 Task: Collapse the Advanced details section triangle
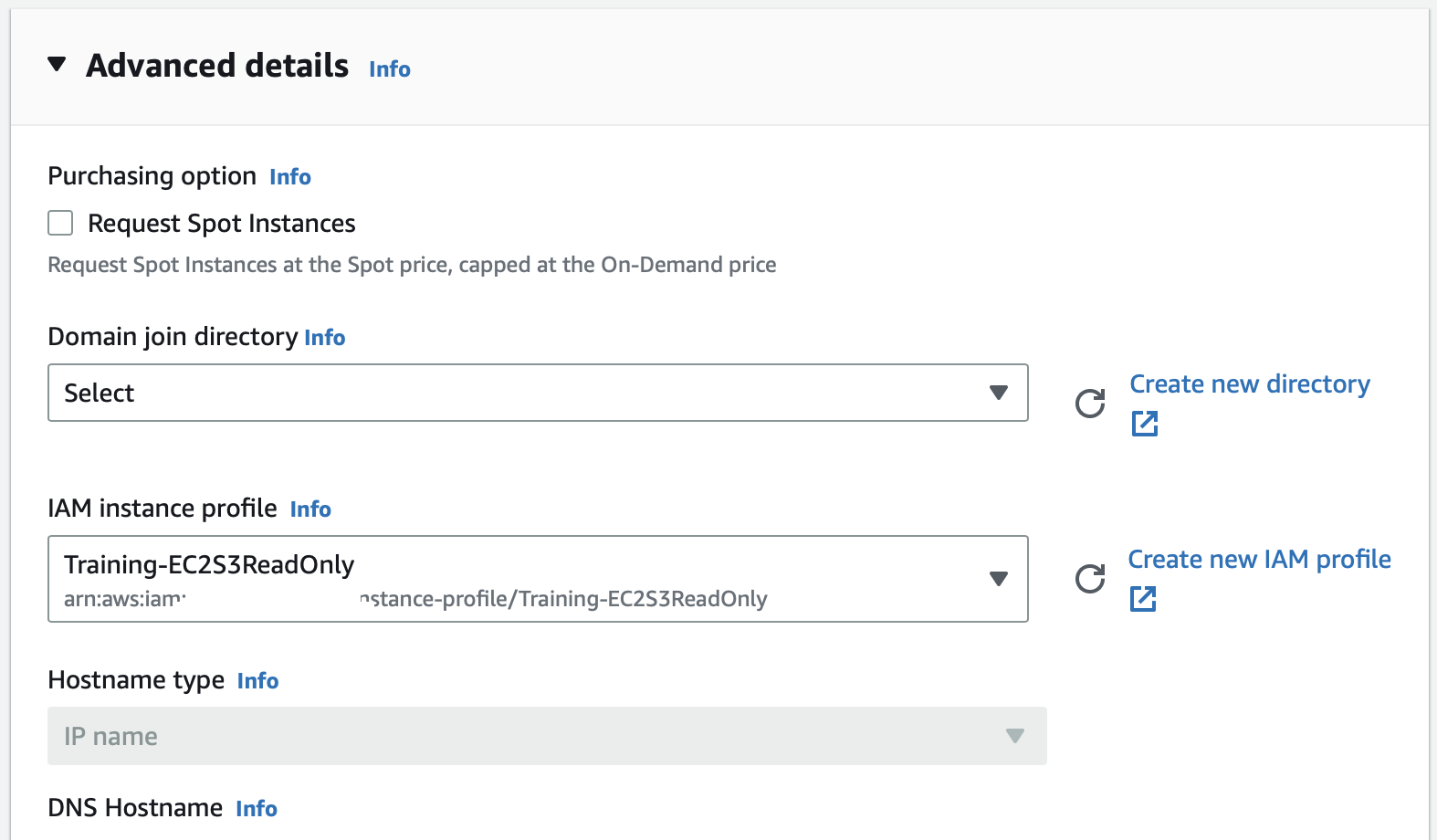point(57,65)
